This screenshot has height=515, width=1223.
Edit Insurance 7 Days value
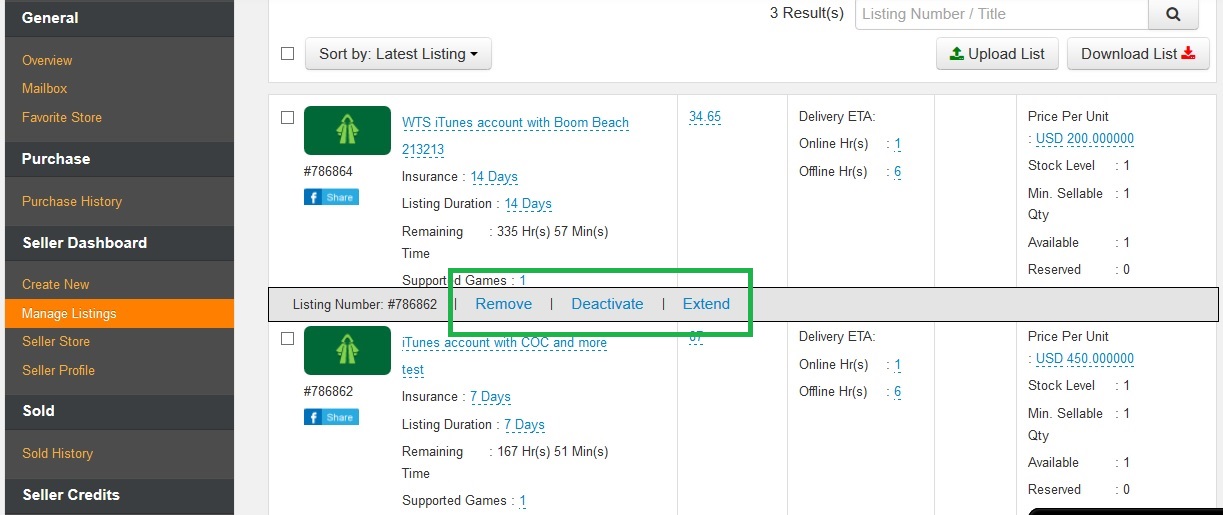[x=491, y=397]
